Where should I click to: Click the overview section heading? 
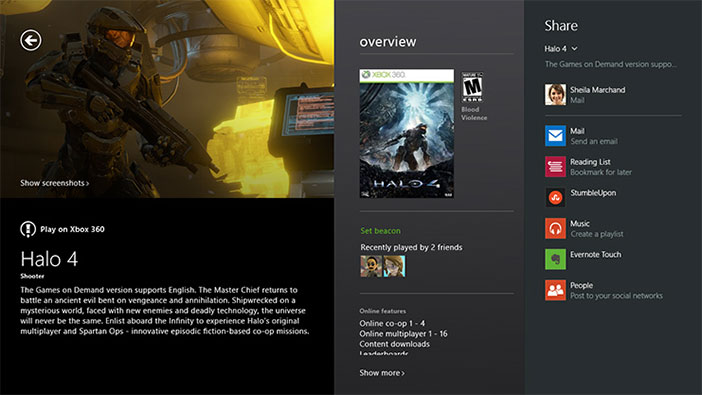tap(388, 42)
